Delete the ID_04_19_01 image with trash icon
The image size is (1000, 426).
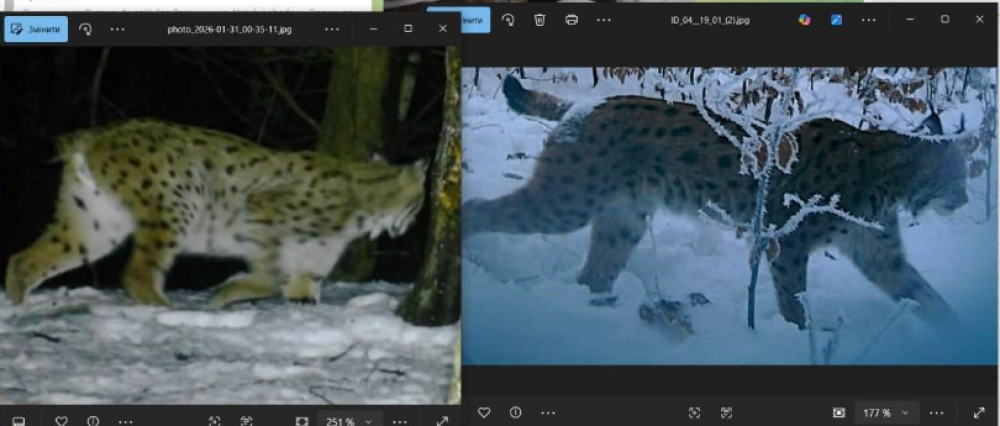(x=539, y=20)
